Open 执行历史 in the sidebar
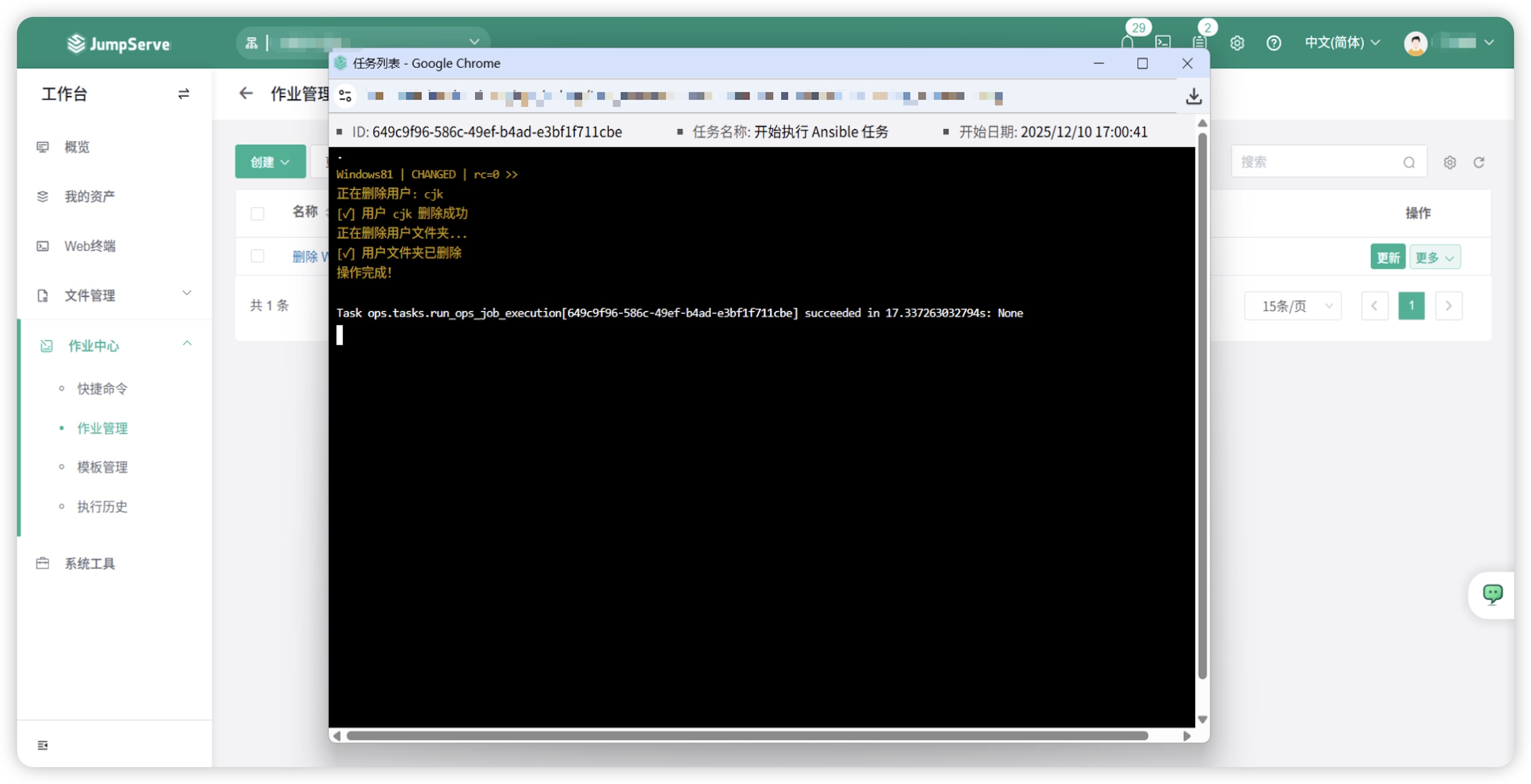 click(102, 507)
